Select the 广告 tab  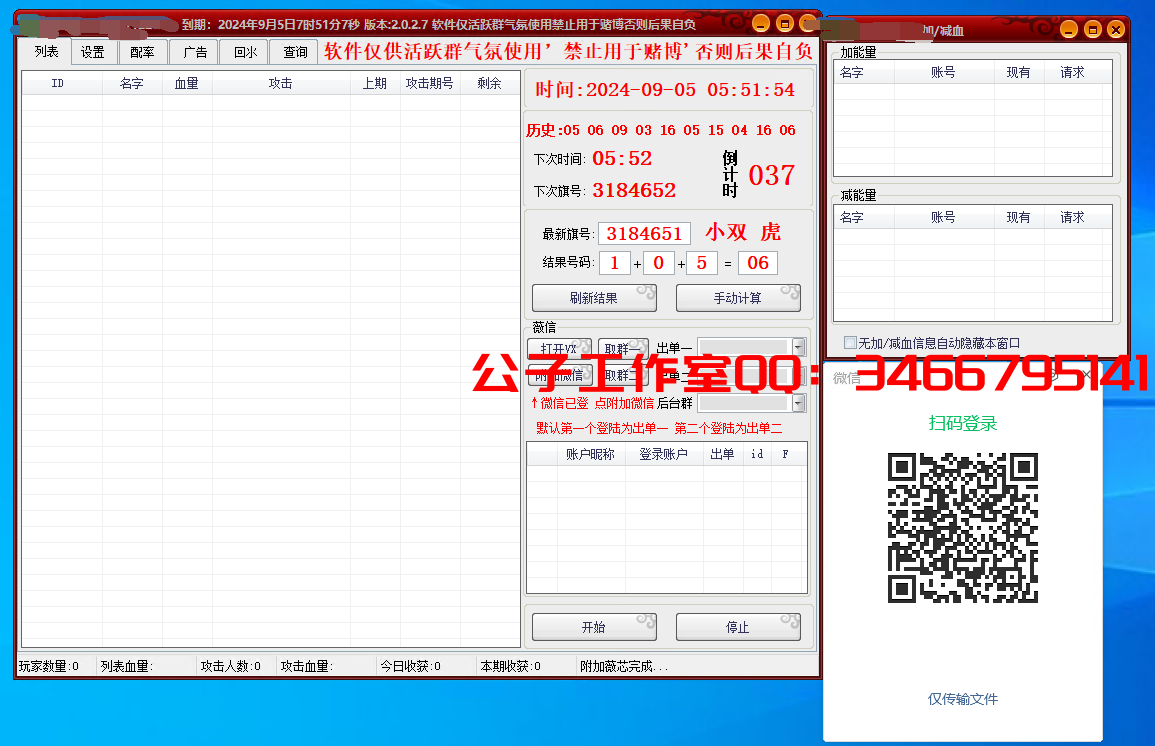tap(194, 52)
